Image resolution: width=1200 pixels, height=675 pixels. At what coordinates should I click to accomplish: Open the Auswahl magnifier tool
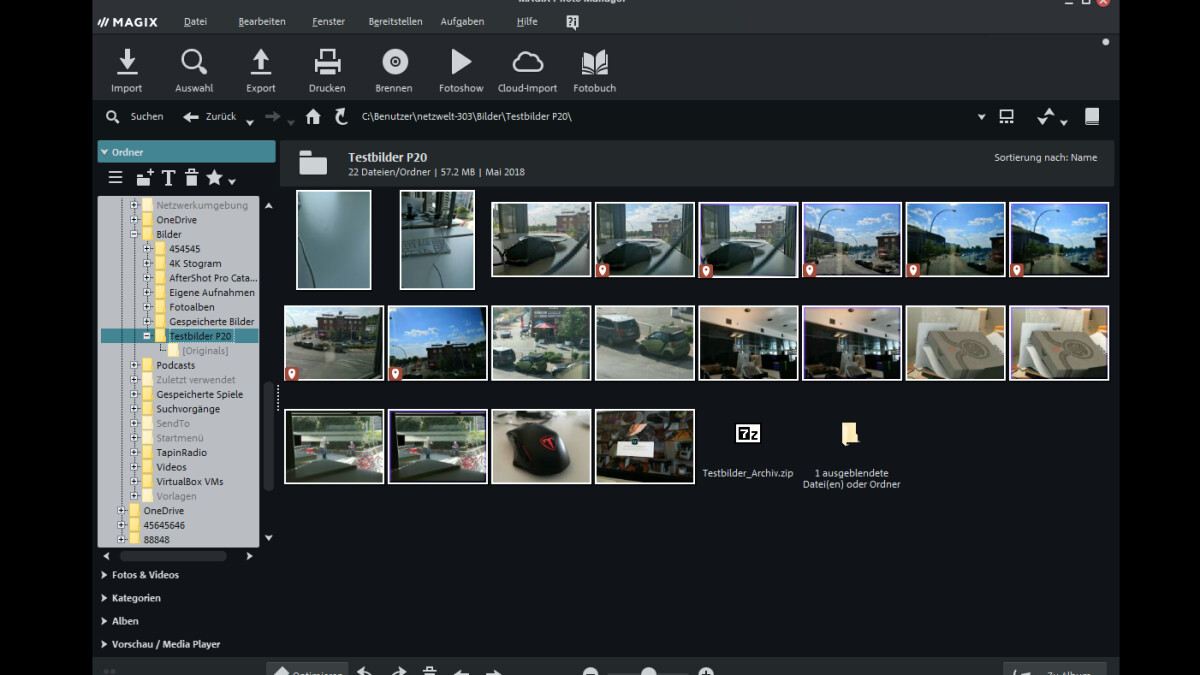tap(194, 71)
